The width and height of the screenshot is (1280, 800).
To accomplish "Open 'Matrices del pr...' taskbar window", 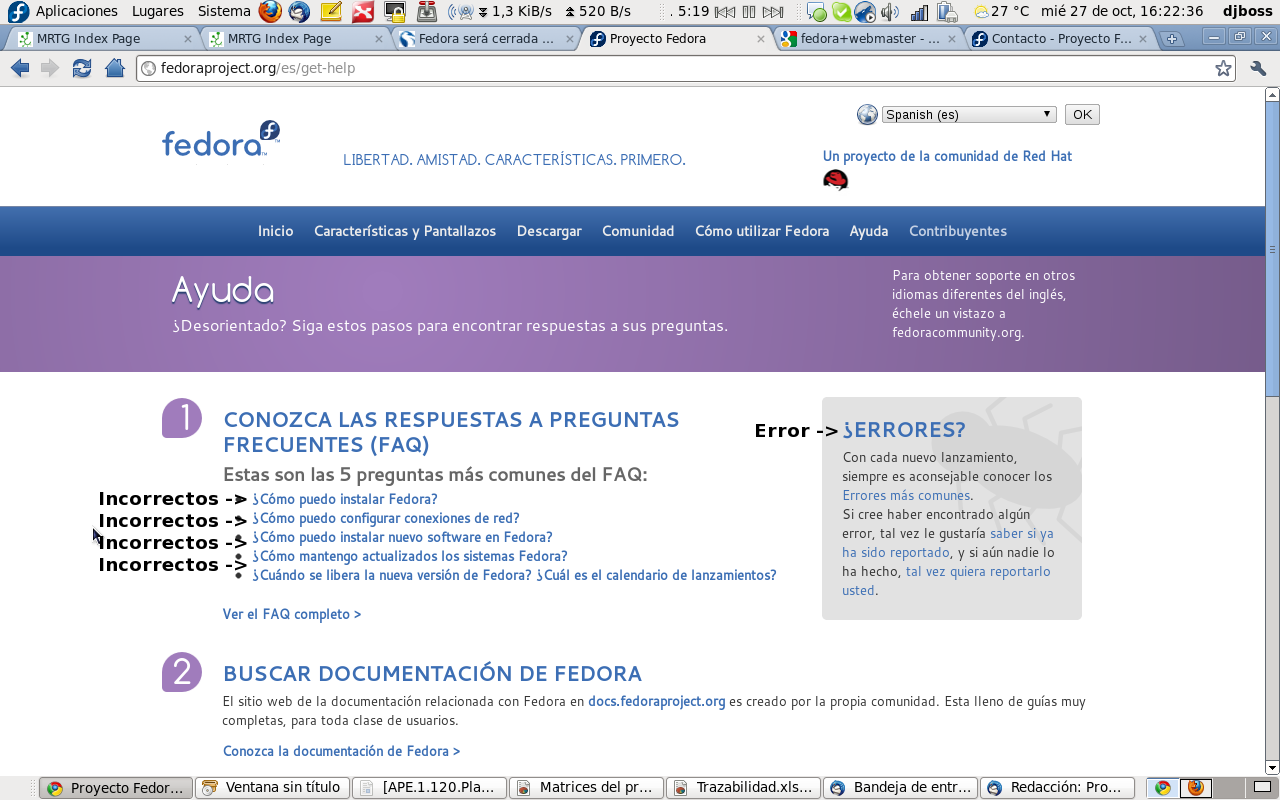I will [587, 788].
